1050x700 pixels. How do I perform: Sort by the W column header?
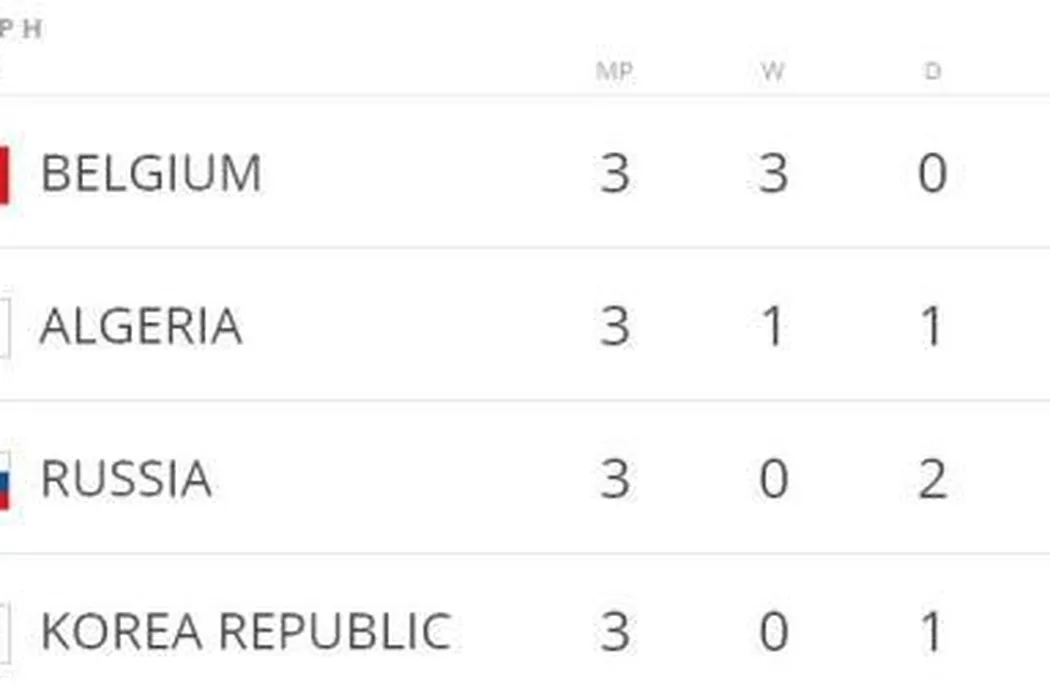coord(772,72)
